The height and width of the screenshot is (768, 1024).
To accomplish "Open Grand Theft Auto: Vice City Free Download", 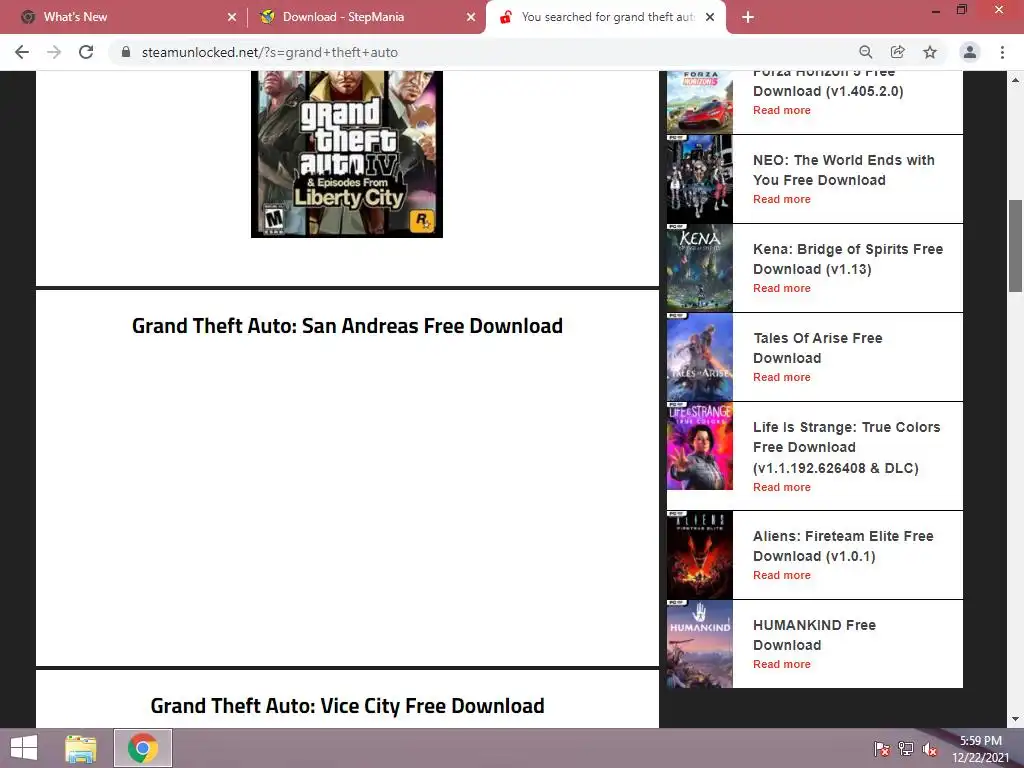I will 347,705.
